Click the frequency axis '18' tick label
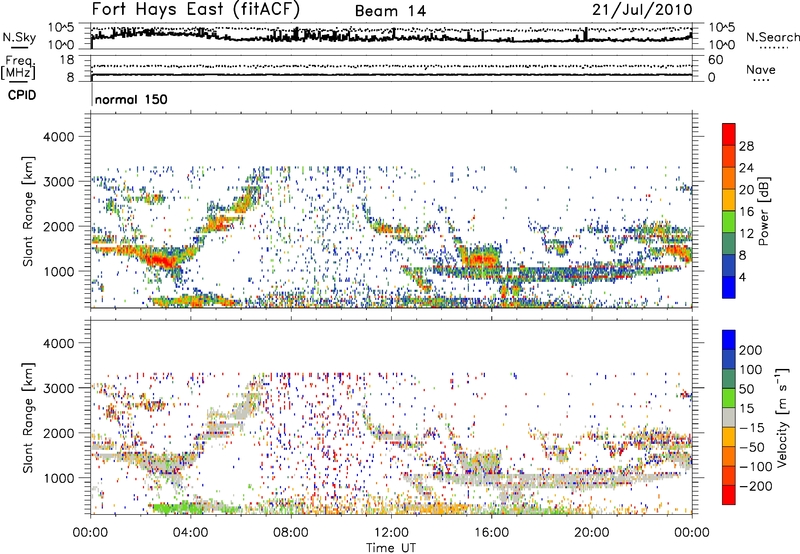Viewport: 800px width, 554px height. point(66,60)
